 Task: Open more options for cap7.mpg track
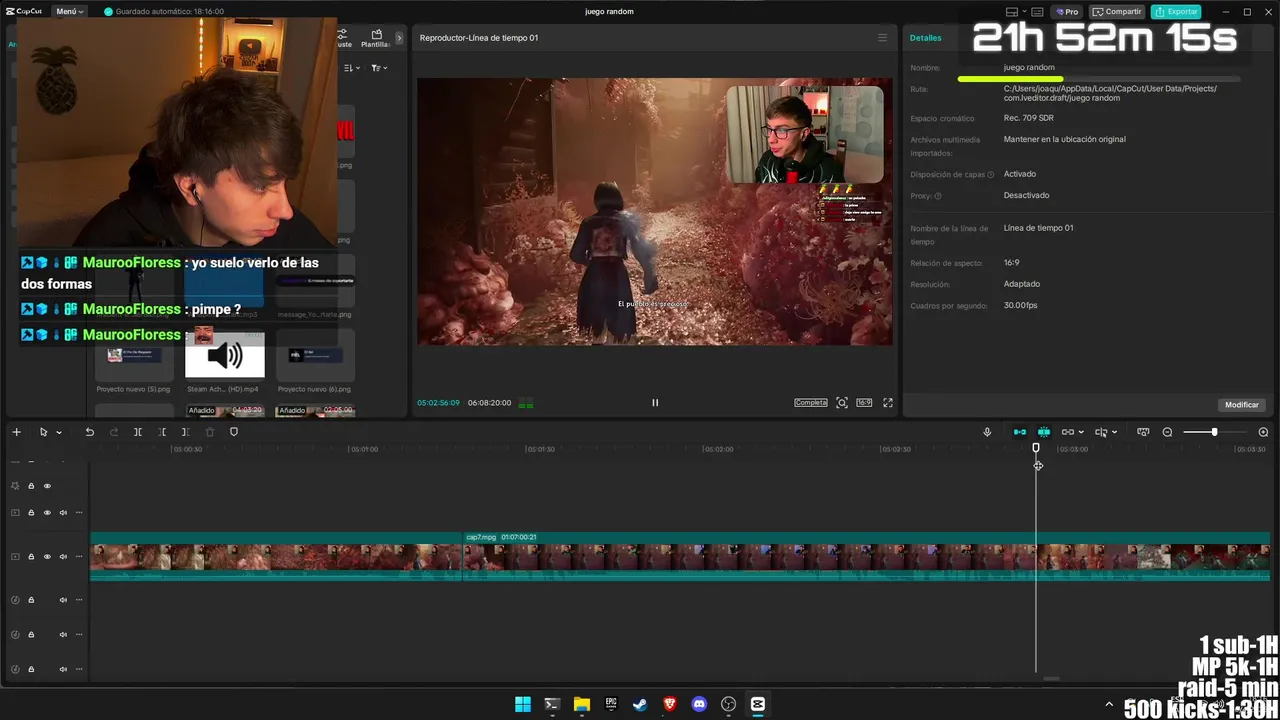79,557
